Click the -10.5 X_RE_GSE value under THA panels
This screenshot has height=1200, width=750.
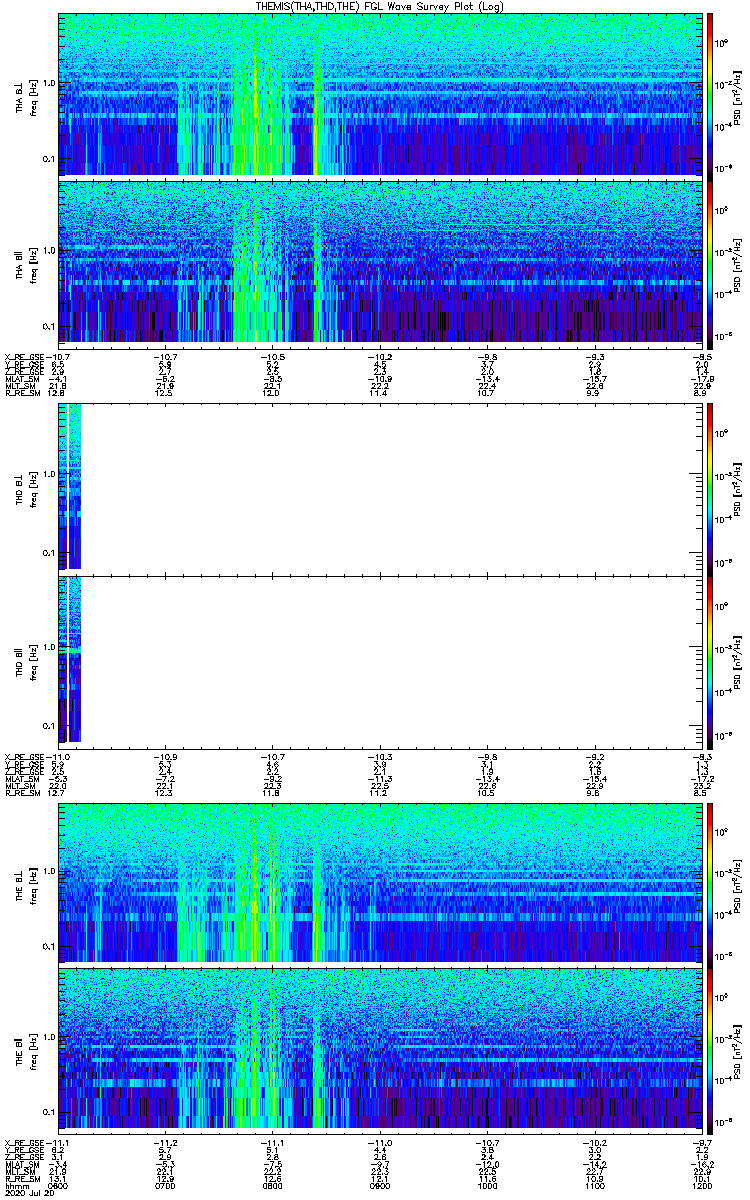click(271, 356)
